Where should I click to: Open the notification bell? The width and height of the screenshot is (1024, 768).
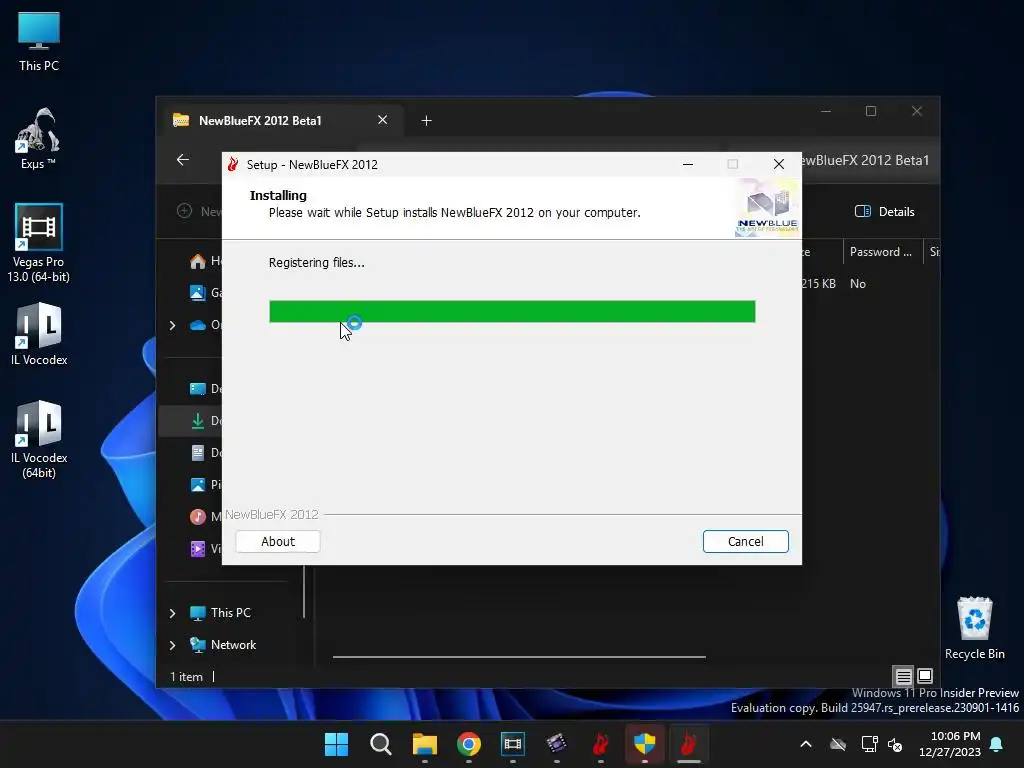(997, 744)
